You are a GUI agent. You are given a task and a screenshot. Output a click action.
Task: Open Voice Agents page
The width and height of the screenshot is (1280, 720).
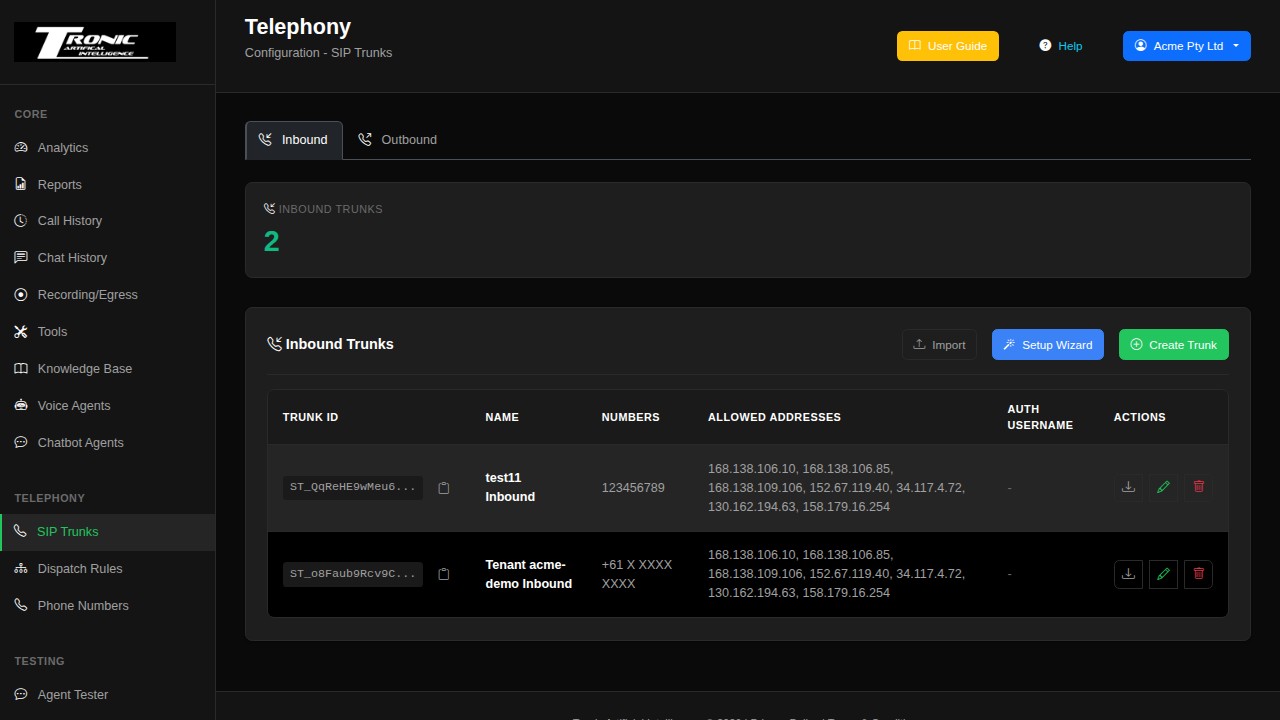[x=107, y=406]
